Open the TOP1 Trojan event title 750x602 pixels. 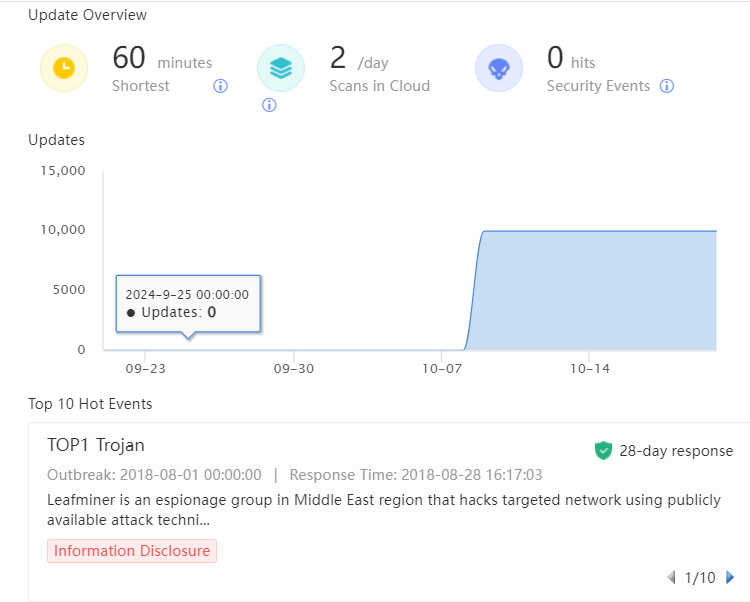click(96, 445)
